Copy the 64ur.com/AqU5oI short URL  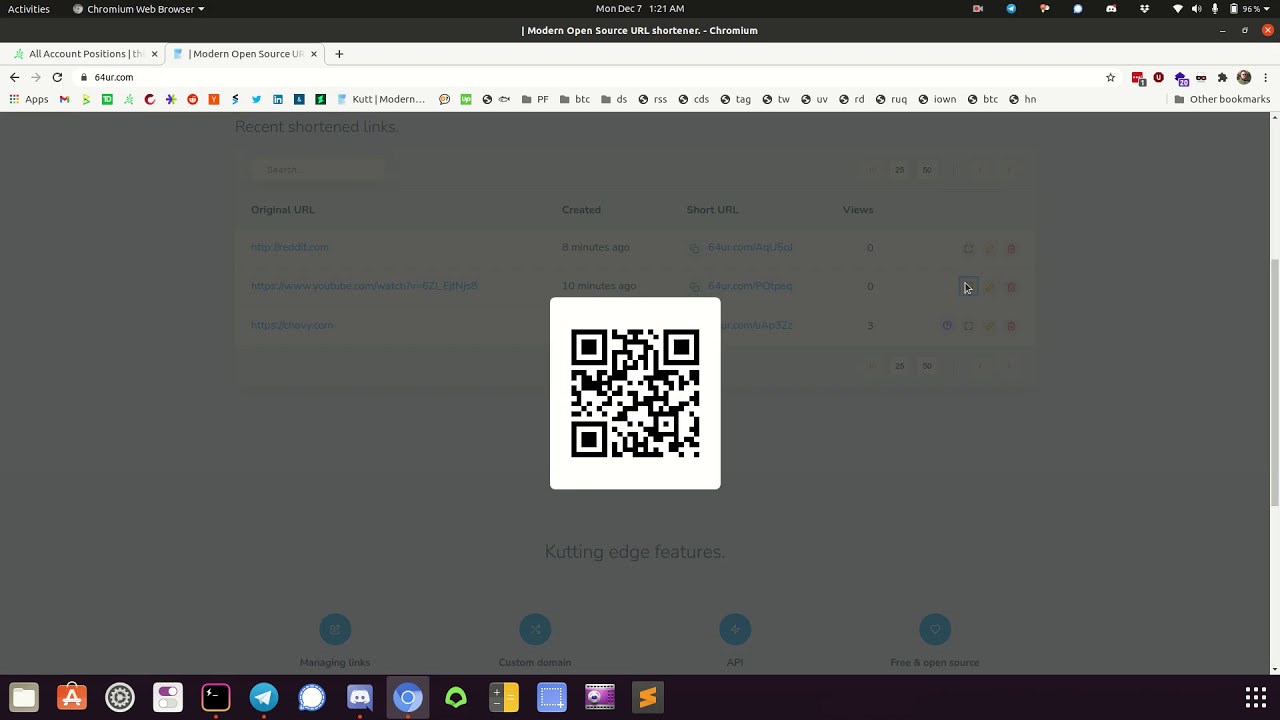[694, 248]
